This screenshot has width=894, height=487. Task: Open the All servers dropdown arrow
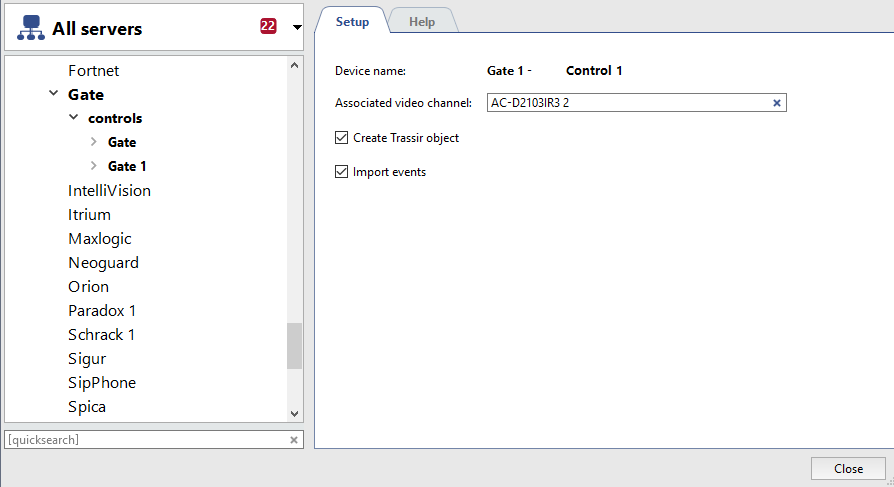pyautogui.click(x=297, y=28)
